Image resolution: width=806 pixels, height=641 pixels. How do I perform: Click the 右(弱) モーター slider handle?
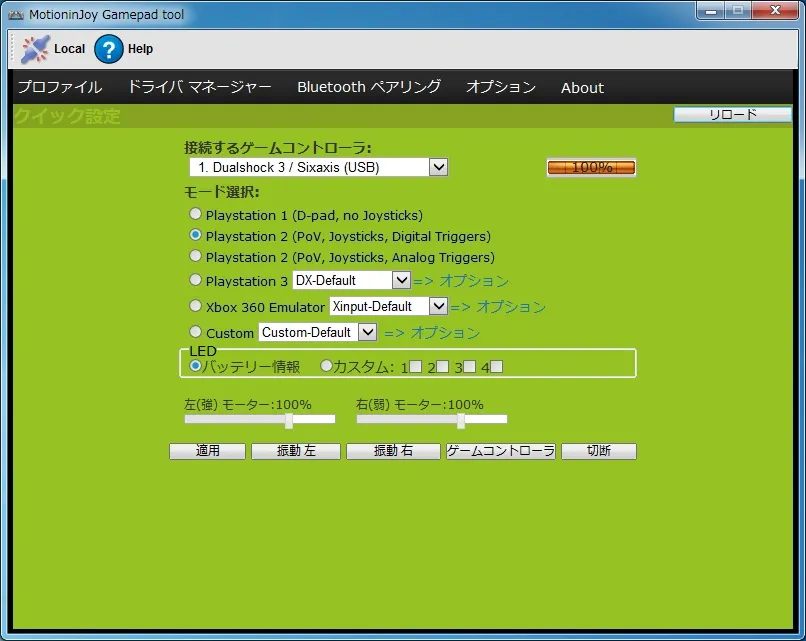tap(461, 420)
